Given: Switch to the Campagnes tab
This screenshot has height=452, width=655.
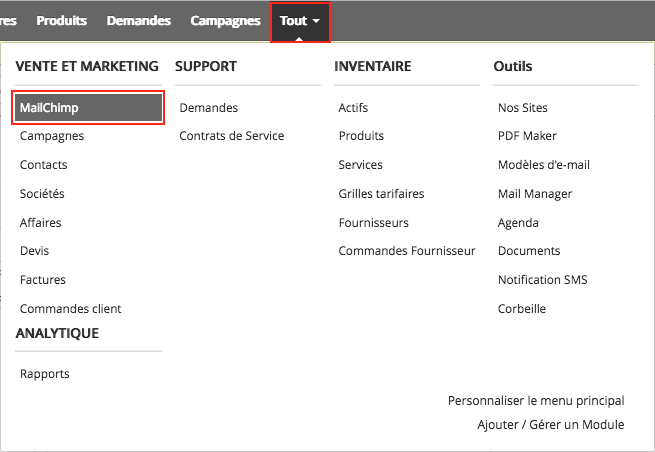Looking at the screenshot, I should point(225,21).
